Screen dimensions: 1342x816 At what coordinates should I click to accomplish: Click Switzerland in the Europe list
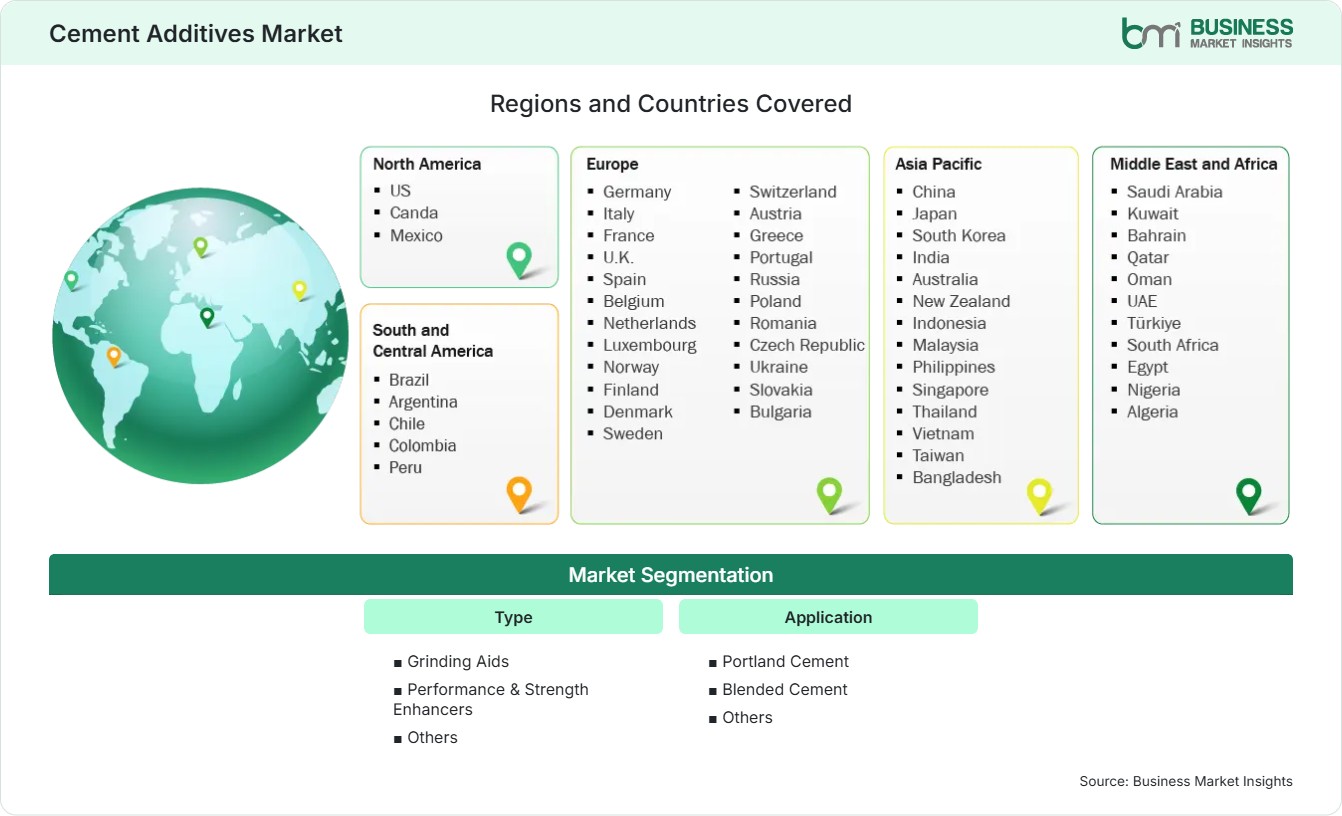pos(793,192)
